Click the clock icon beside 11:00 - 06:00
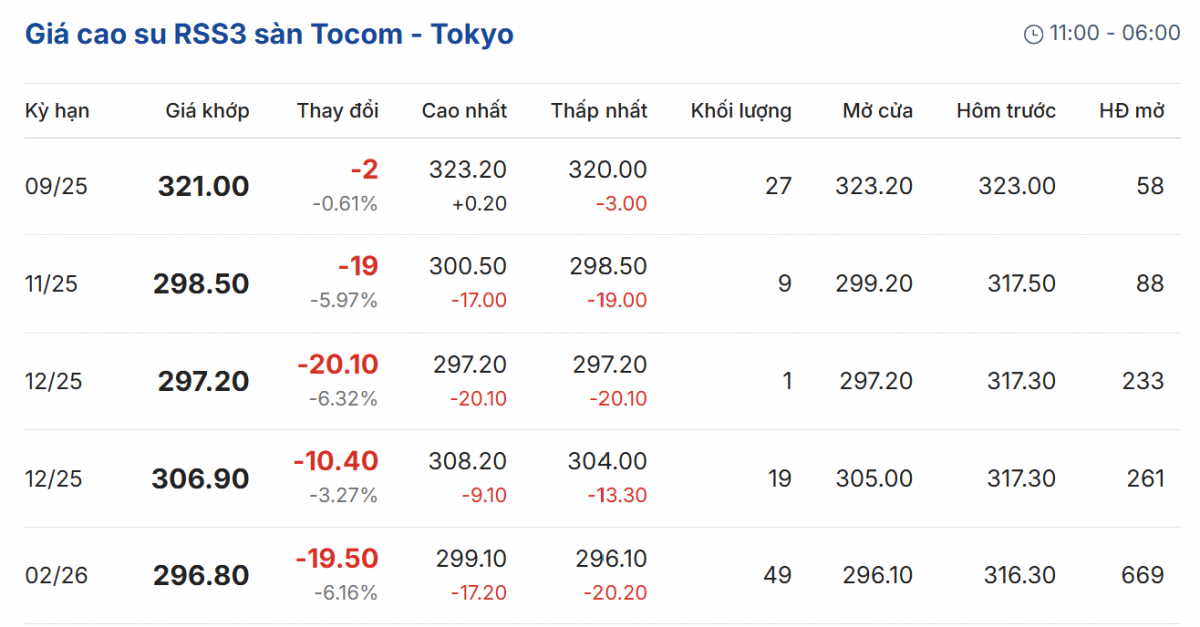Screen dimensions: 1200x627 [1034, 35]
